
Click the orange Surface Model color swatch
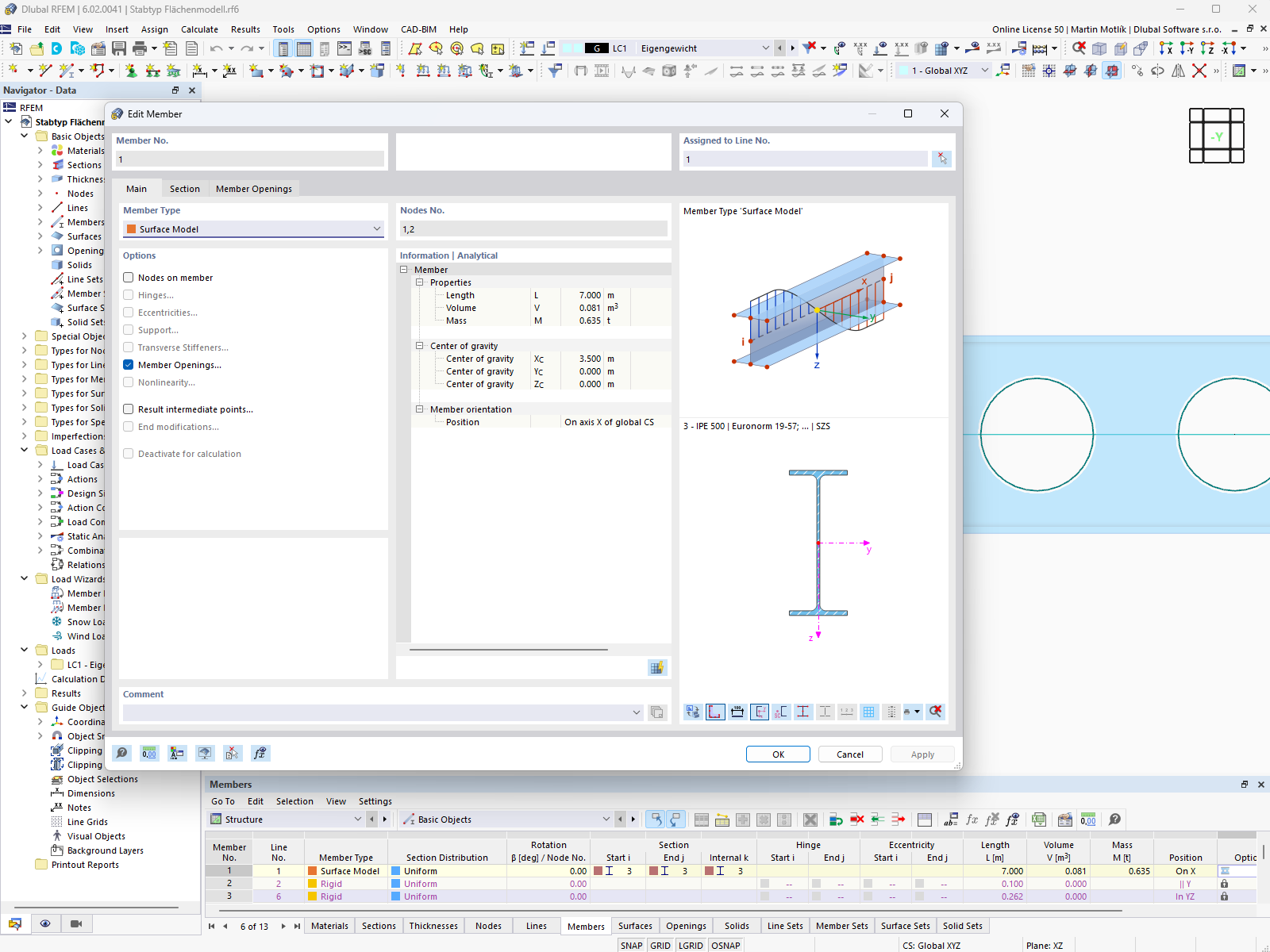coord(132,229)
